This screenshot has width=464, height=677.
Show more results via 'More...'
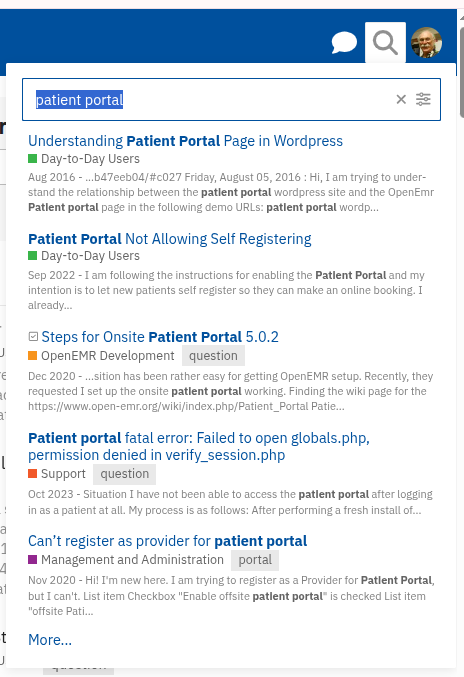tap(50, 640)
